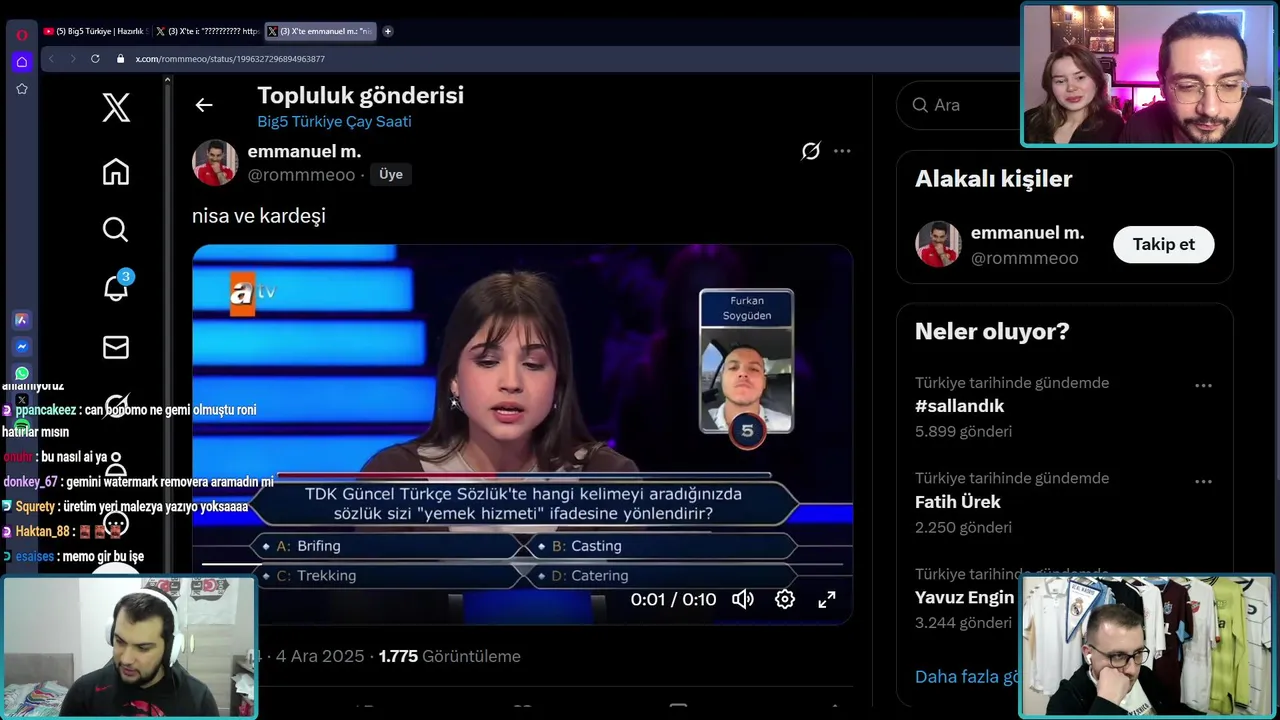Open Opera bookmarks star icon
This screenshot has height=720, width=1280.
[22, 89]
